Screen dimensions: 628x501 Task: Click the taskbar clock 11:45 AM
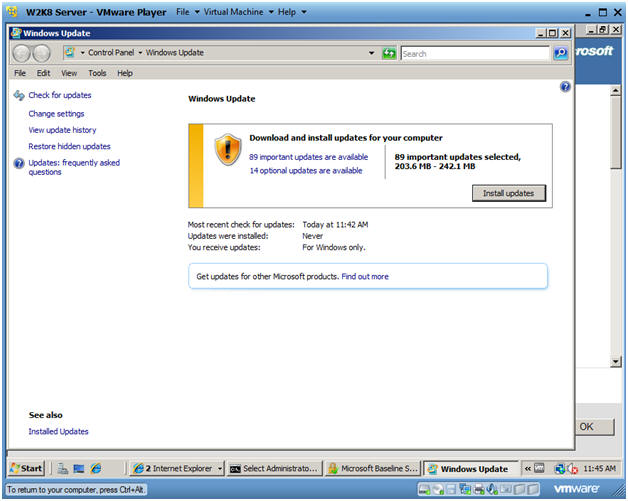click(599, 468)
